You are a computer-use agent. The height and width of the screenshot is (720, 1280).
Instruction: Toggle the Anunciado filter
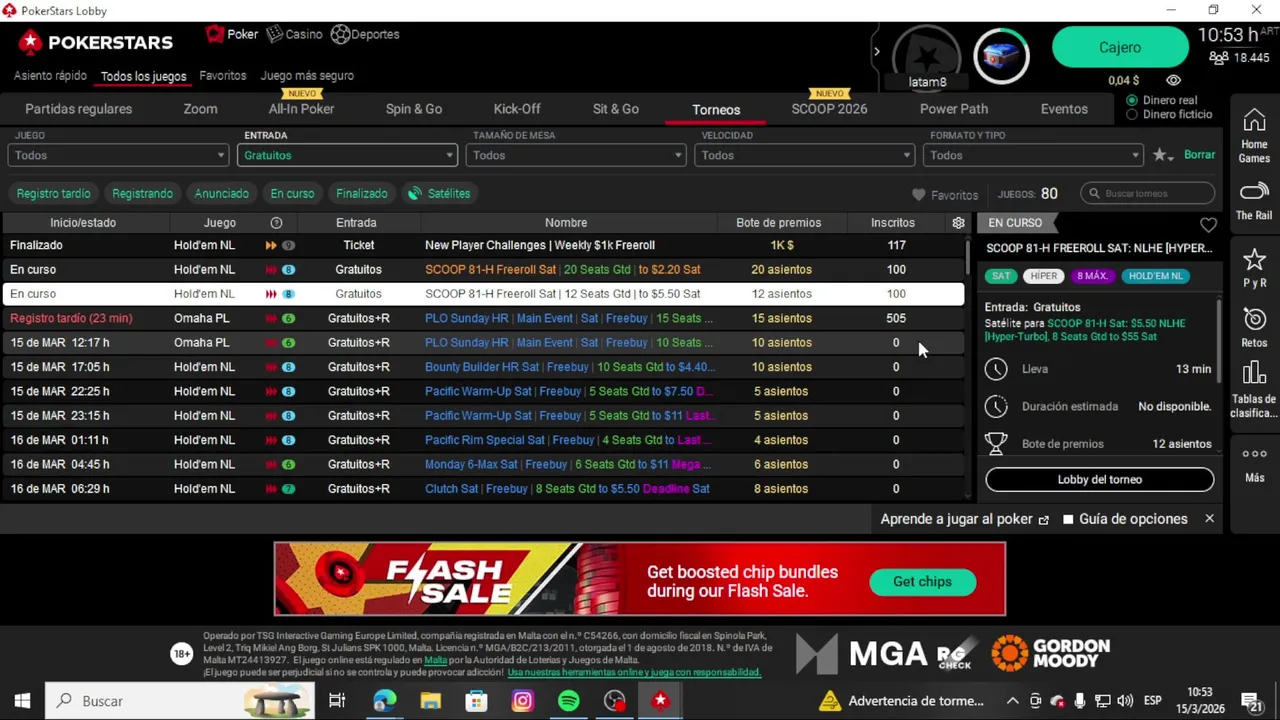pyautogui.click(x=221, y=193)
